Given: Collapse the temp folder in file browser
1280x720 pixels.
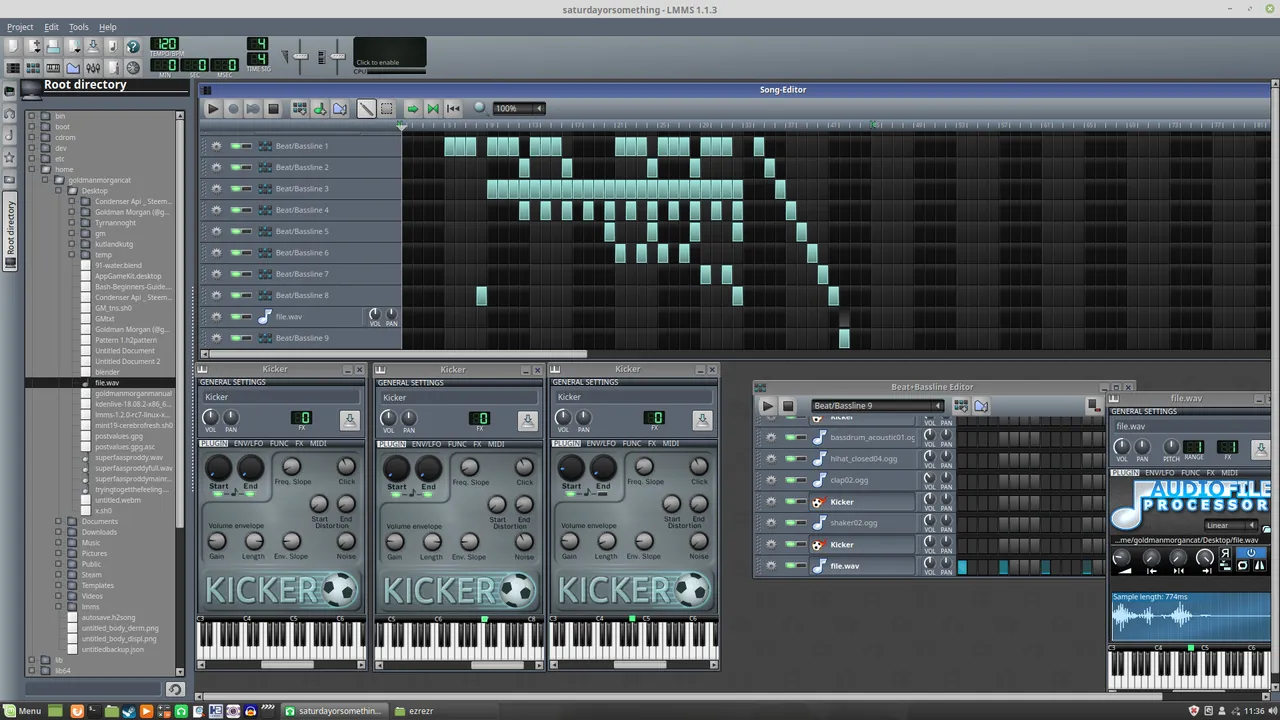Looking at the screenshot, I should 72,255.
